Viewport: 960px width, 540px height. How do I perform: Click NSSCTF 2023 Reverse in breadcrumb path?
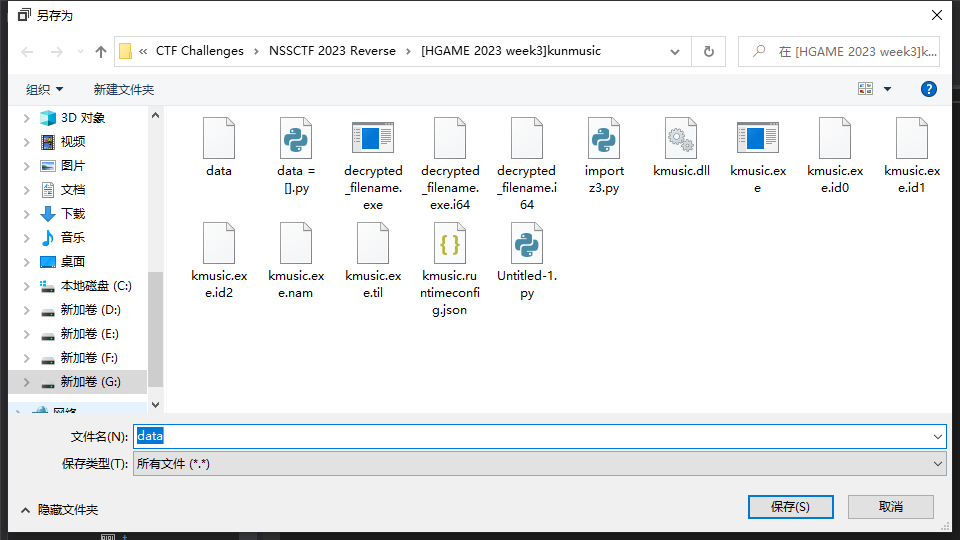point(332,51)
